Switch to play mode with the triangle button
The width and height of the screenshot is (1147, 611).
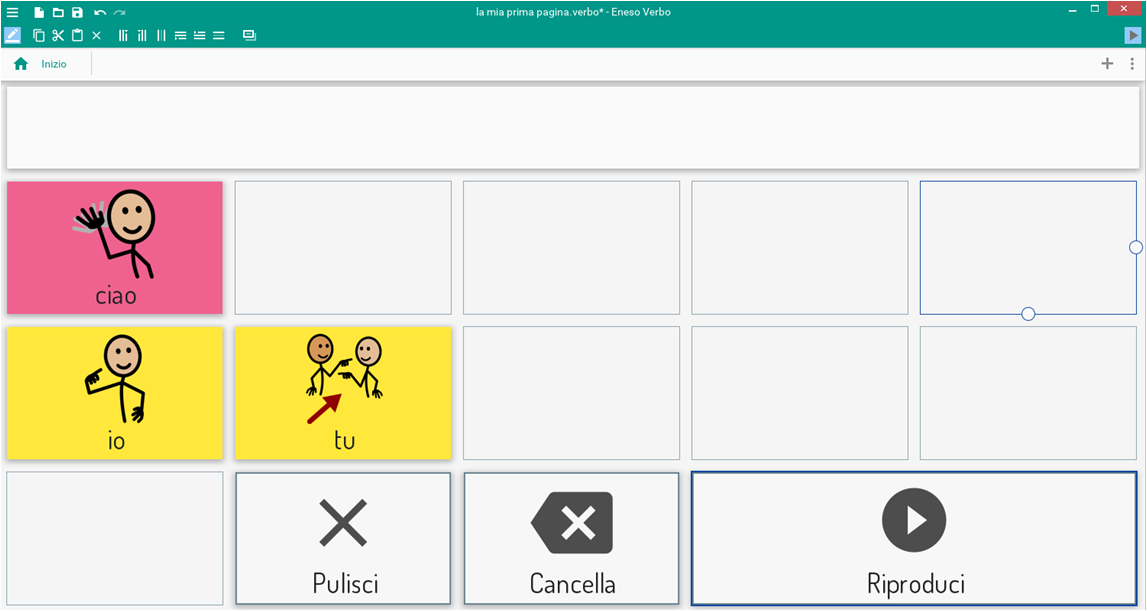click(x=1133, y=35)
